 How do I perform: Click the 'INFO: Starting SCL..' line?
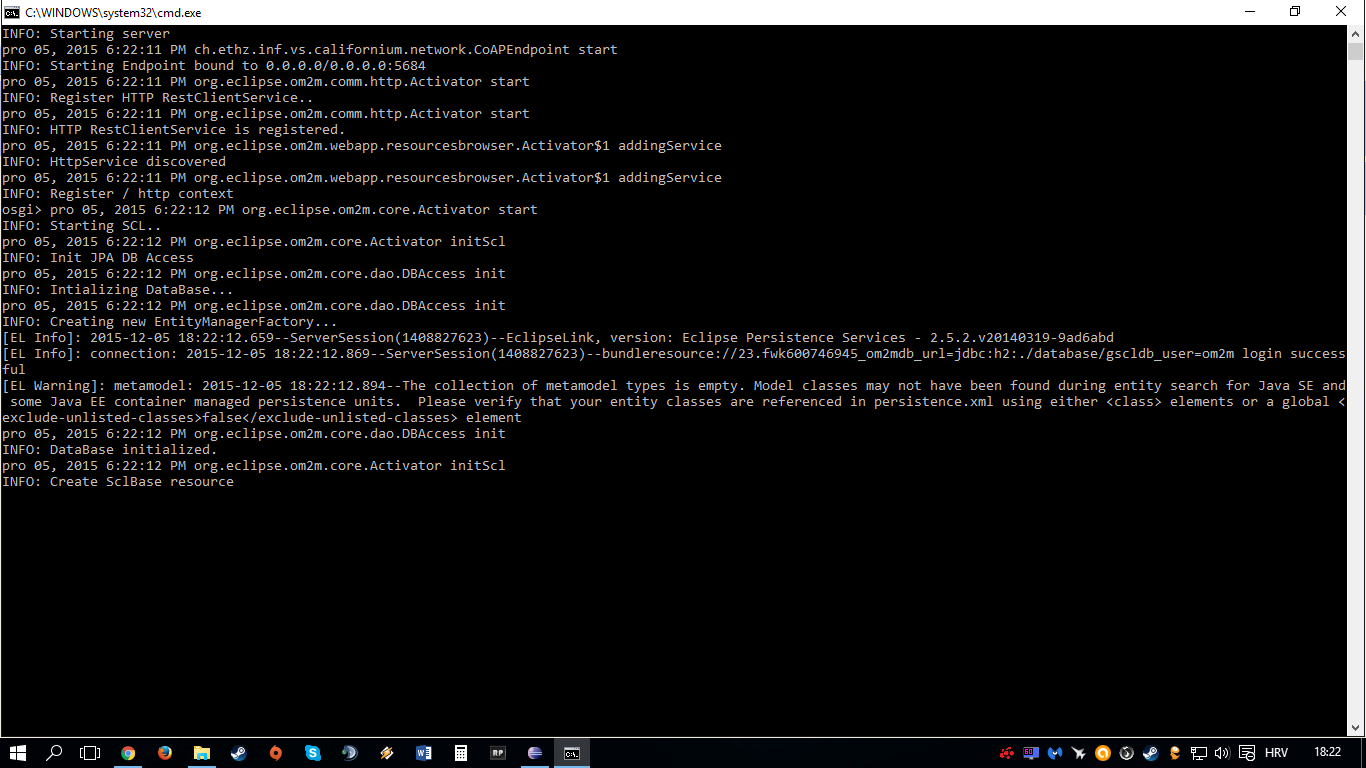coord(82,225)
